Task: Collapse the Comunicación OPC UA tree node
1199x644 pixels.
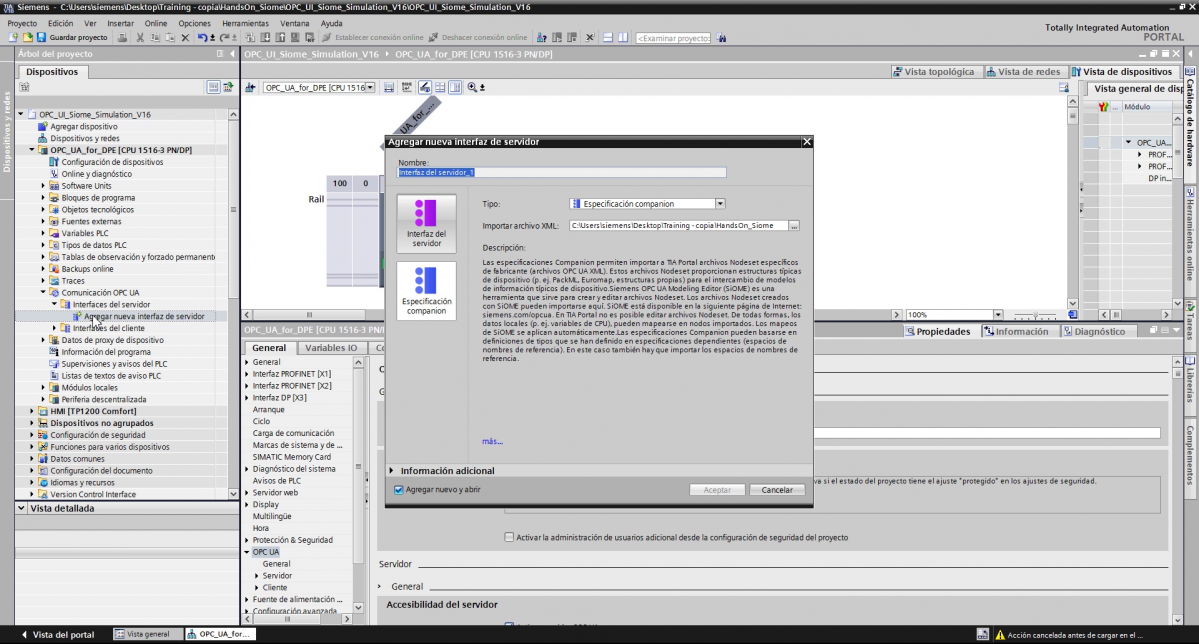Action: click(43, 292)
